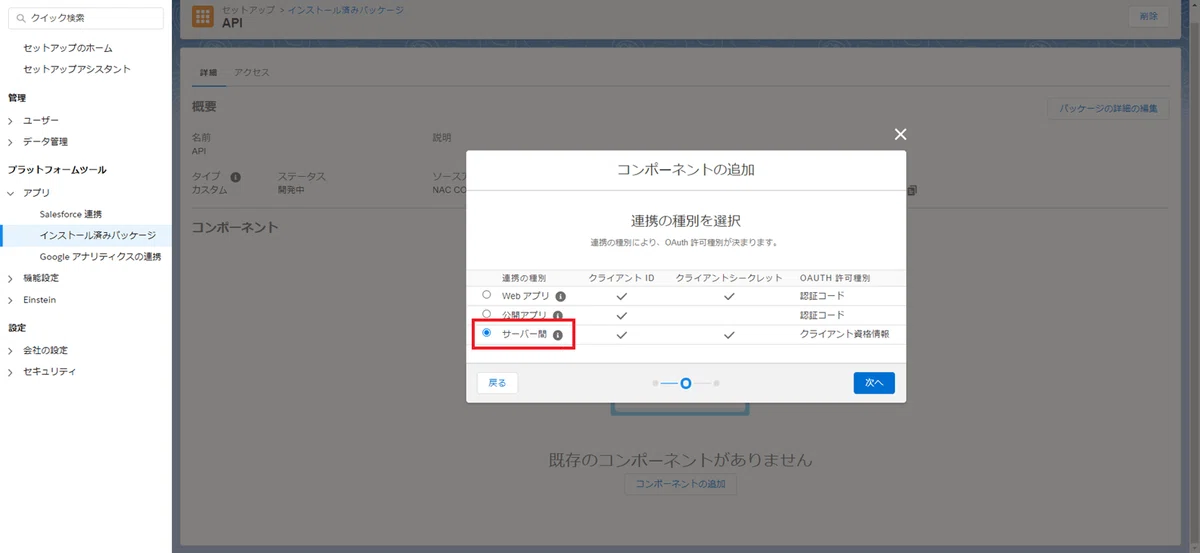Click the クライアントシークレット column header
Image resolution: width=1200 pixels, height=553 pixels.
point(729,277)
